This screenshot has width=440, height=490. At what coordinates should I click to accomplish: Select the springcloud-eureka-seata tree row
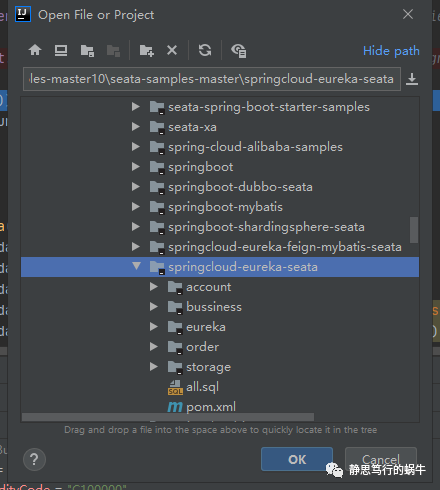point(220,267)
